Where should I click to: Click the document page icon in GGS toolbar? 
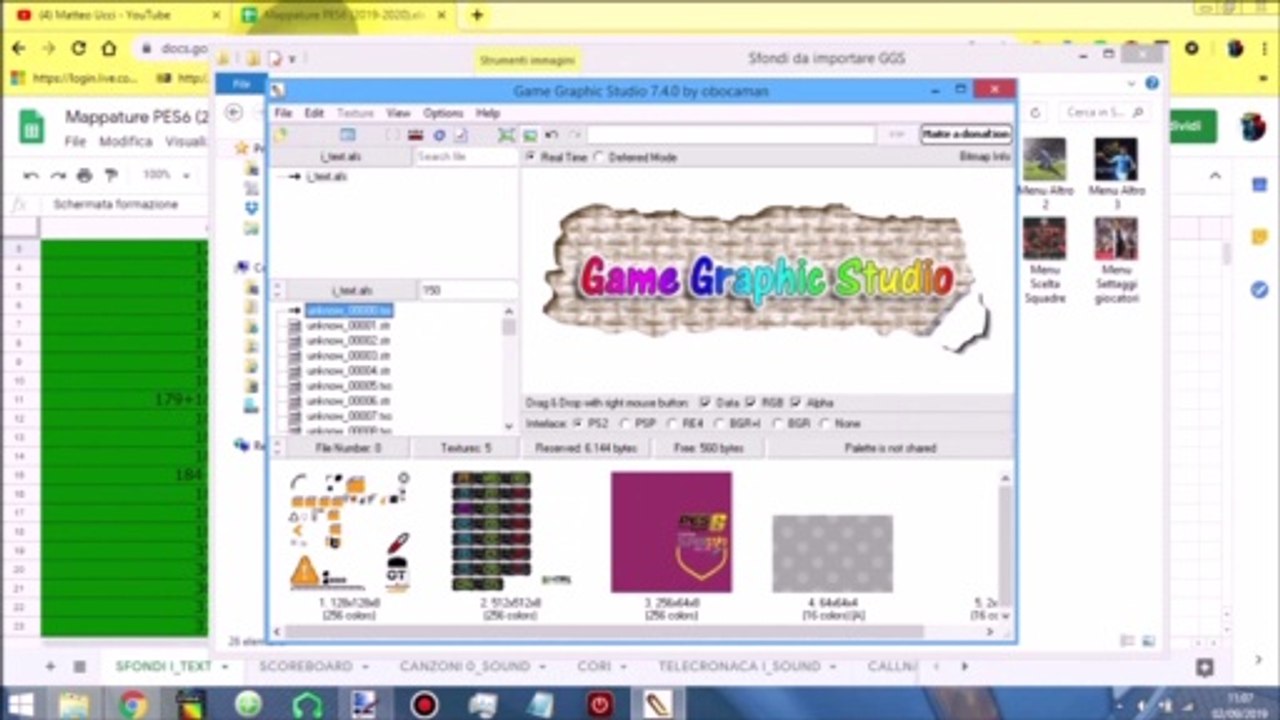pos(461,135)
